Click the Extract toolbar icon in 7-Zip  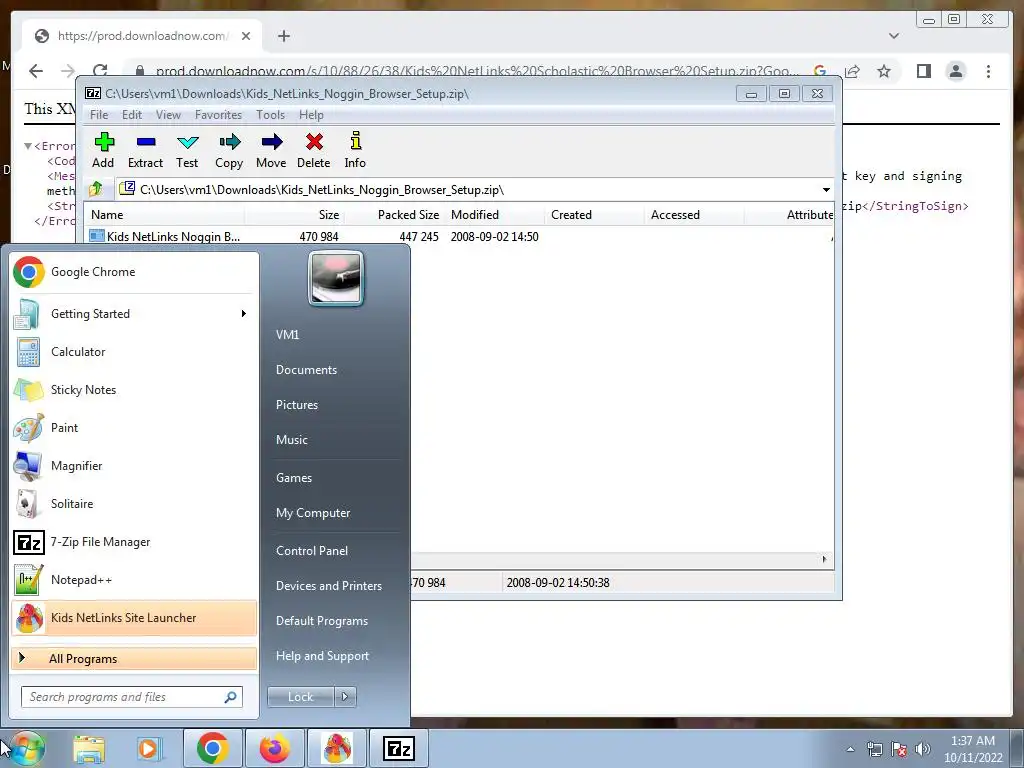(145, 150)
